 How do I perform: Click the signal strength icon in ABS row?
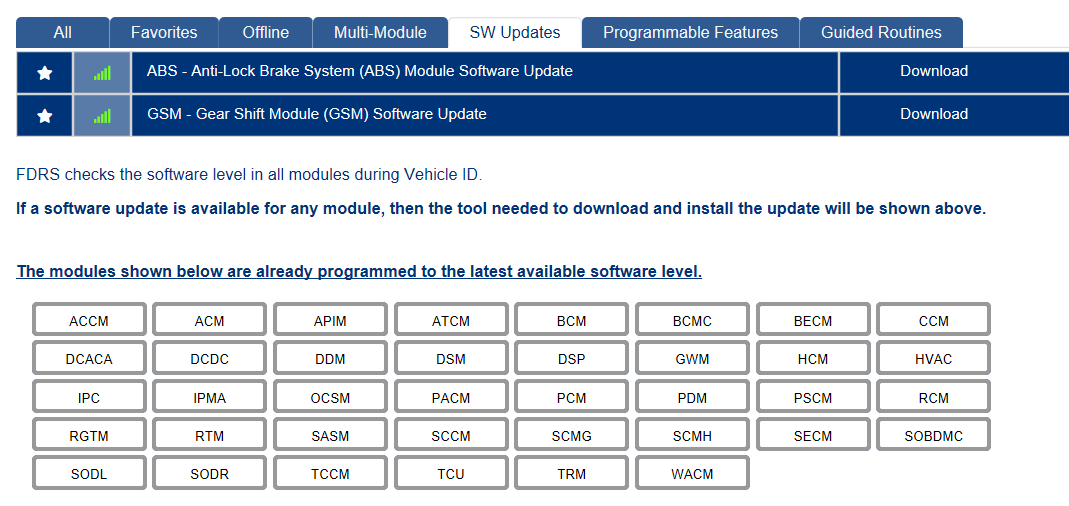click(x=102, y=72)
